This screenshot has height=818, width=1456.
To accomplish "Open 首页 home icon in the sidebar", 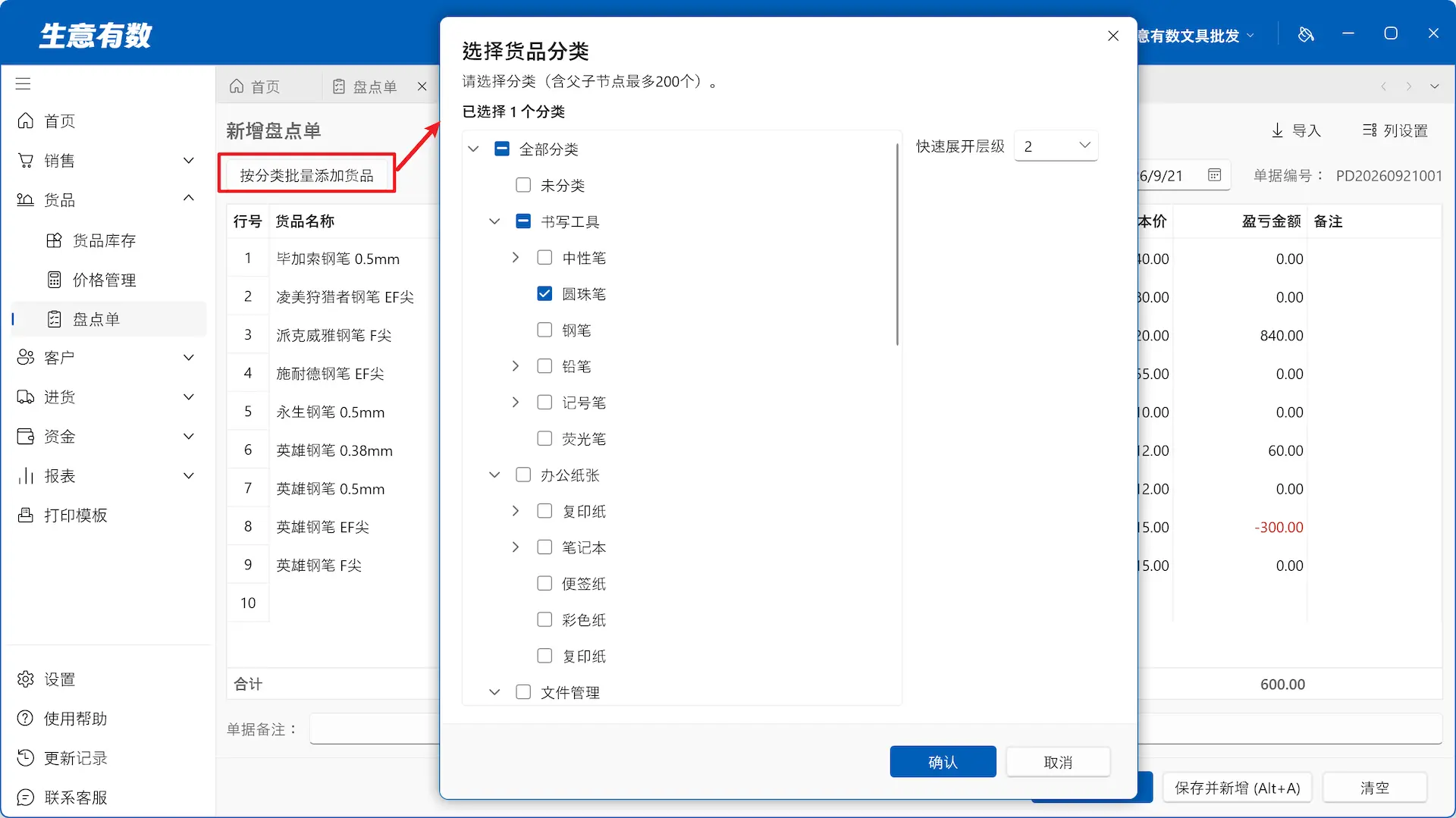I will coord(26,121).
